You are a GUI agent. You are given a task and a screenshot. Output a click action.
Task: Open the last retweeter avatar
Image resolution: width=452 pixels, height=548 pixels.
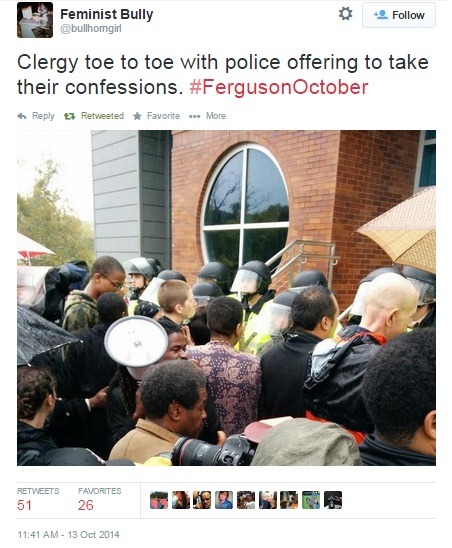(333, 500)
